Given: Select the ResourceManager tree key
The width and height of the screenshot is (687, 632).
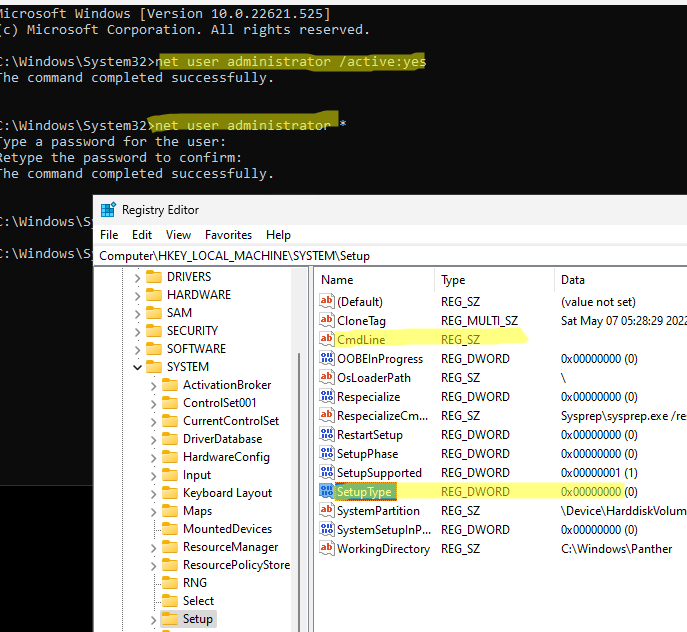Looking at the screenshot, I should click(x=230, y=547).
